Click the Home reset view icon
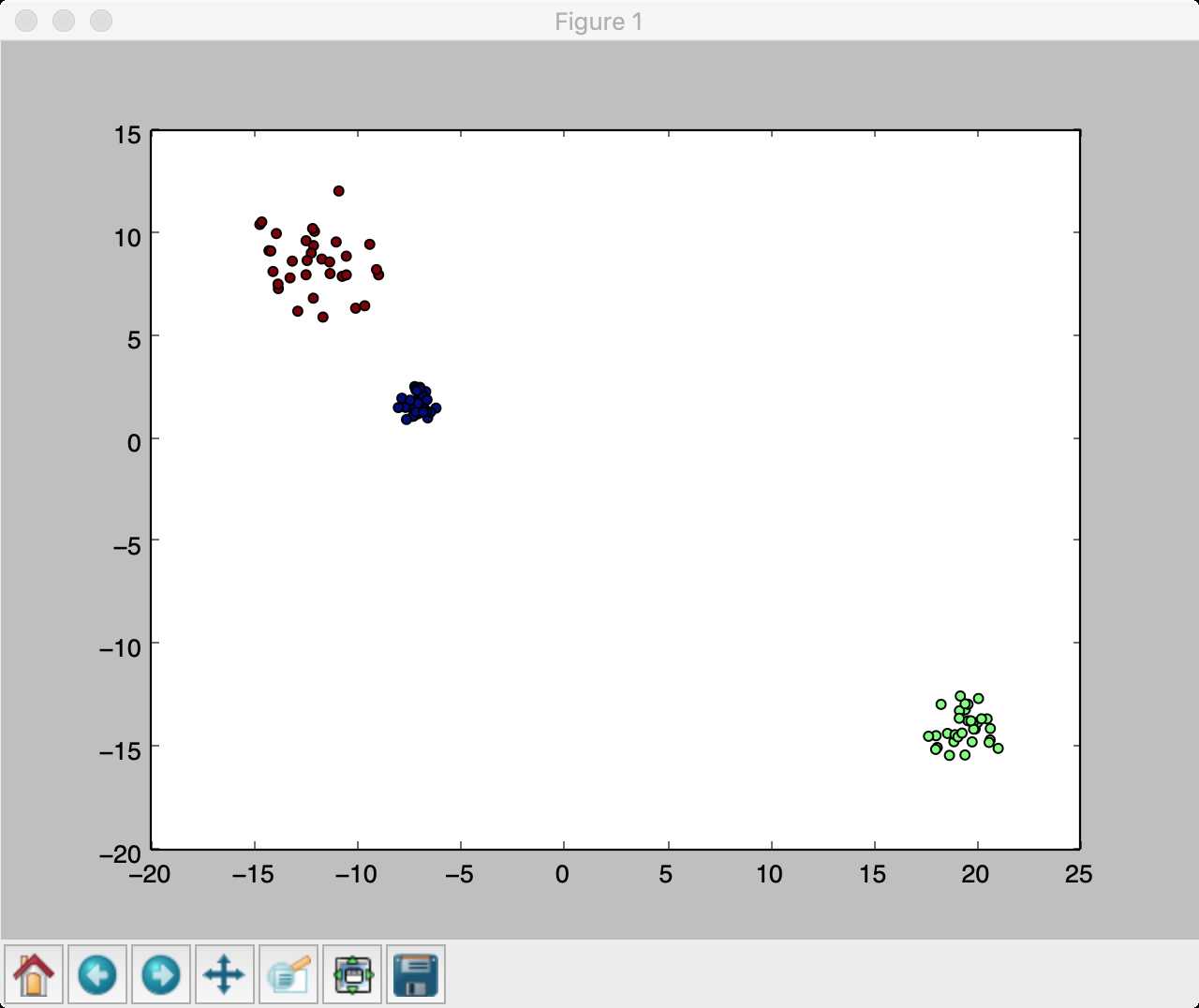1199x1008 pixels. [34, 974]
